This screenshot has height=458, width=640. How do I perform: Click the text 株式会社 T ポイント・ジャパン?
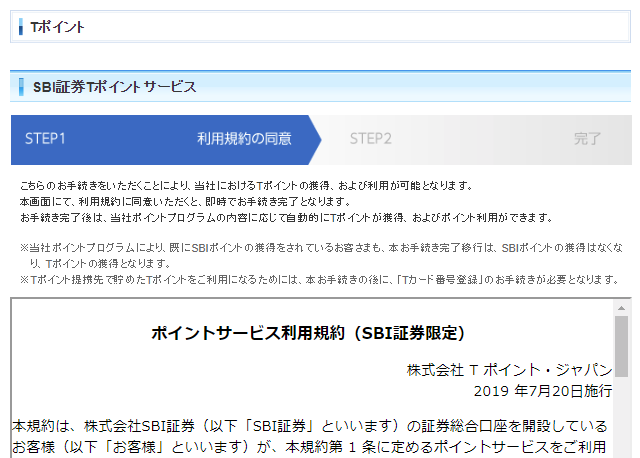pos(509,370)
